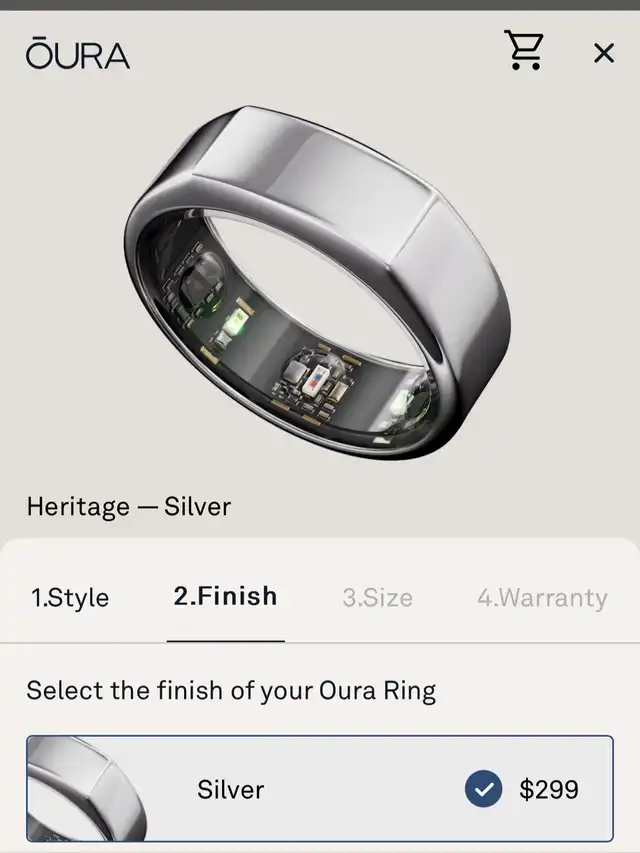Click the underline indicator beneath 2.Finish
The height and width of the screenshot is (853, 640).
(226, 641)
